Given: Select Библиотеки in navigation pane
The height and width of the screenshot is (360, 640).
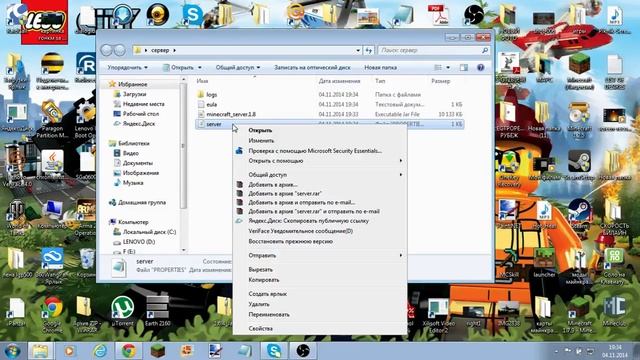Looking at the screenshot, I should [133, 144].
